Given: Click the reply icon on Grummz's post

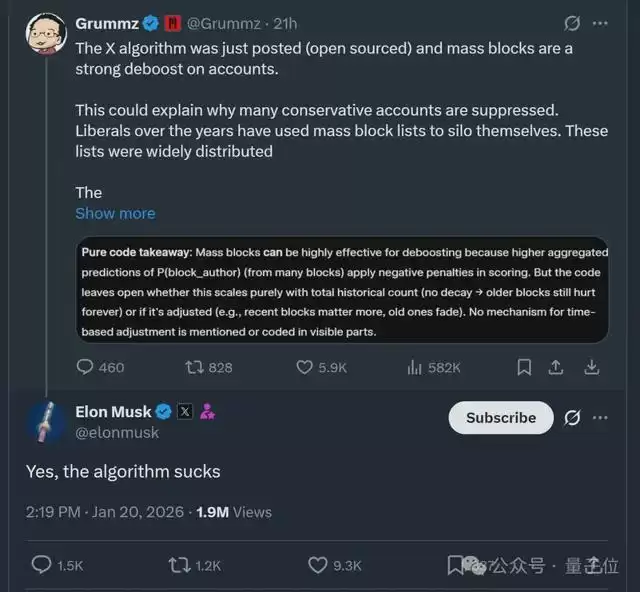Looking at the screenshot, I should coord(86,367).
